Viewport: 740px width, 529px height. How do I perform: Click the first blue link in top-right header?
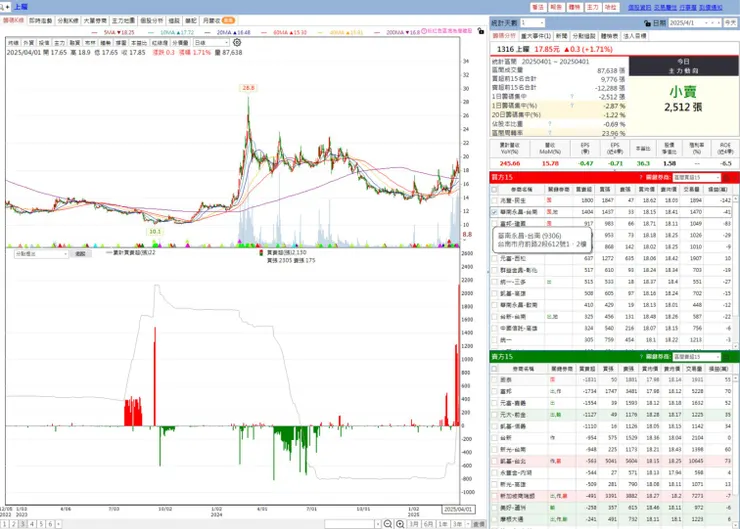[x=639, y=8]
